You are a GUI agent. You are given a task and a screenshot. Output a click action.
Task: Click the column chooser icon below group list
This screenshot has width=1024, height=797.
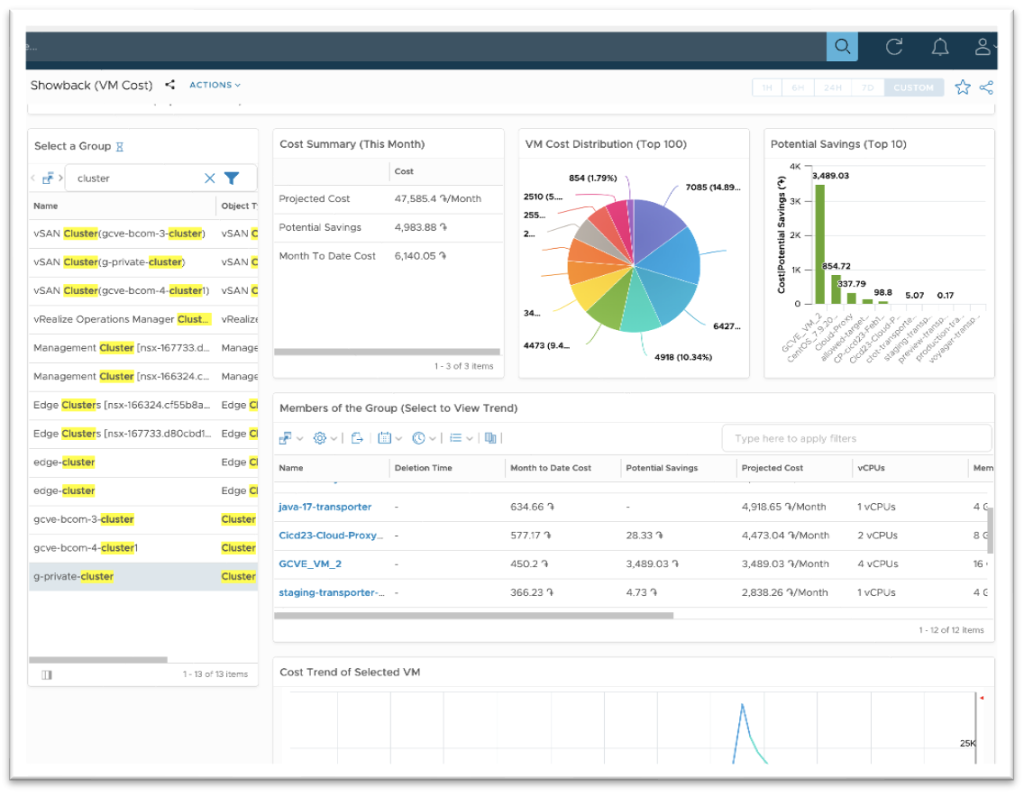click(46, 675)
